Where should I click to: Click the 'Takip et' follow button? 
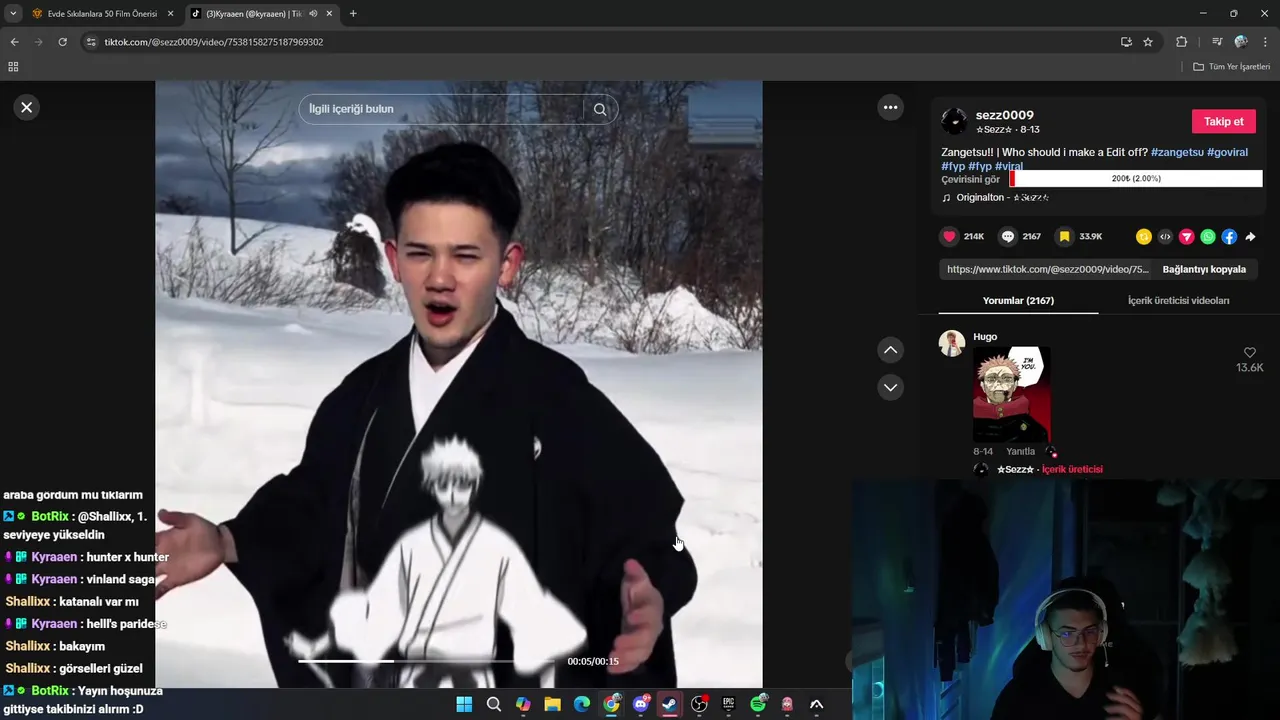pos(1223,121)
